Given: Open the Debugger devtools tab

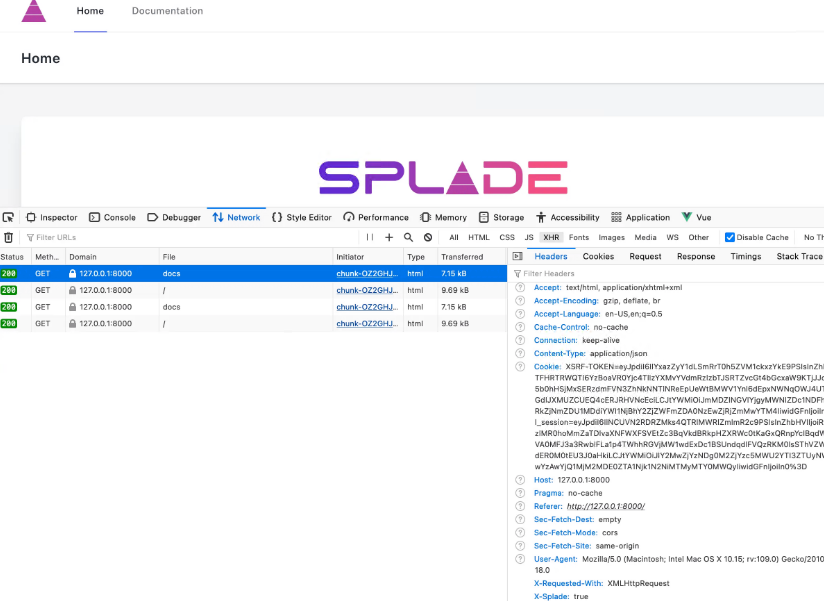Looking at the screenshot, I should pyautogui.click(x=174, y=217).
